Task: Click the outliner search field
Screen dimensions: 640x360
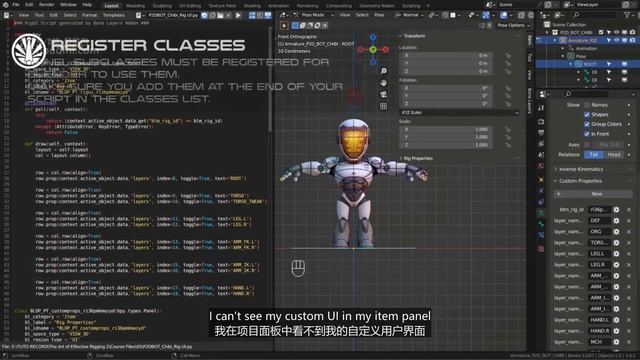Action: [x=594, y=15]
